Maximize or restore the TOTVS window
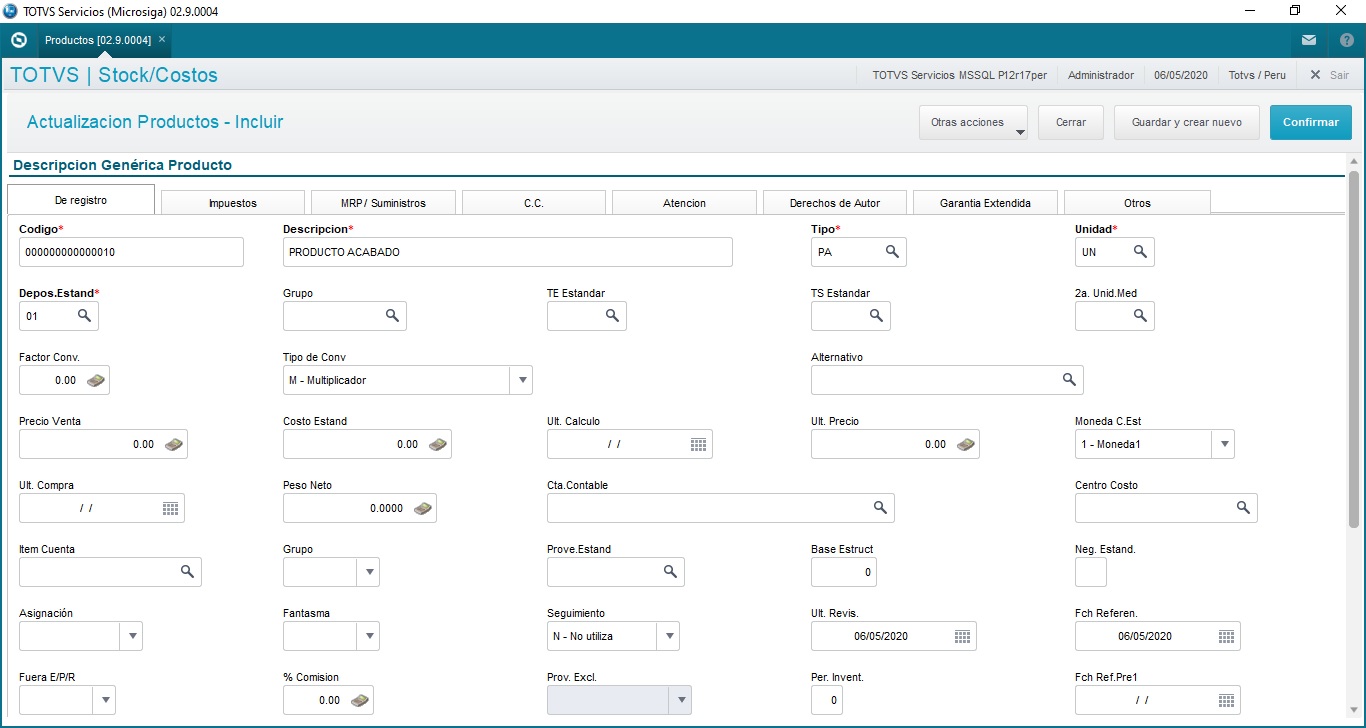 (x=1295, y=11)
